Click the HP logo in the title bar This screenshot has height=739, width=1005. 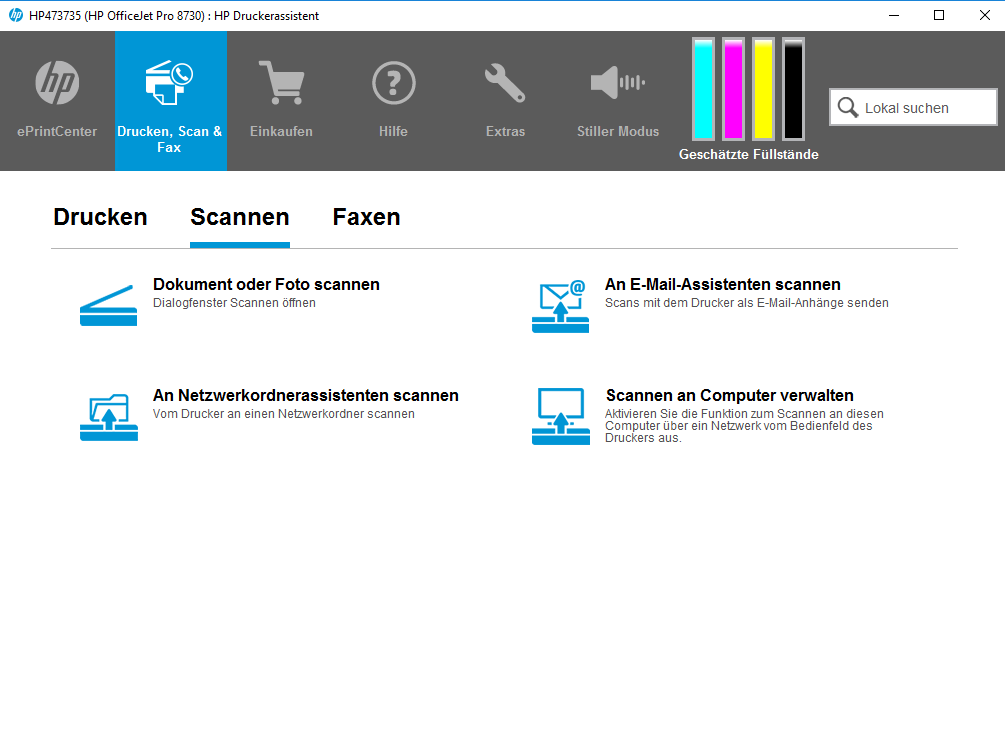(x=16, y=15)
